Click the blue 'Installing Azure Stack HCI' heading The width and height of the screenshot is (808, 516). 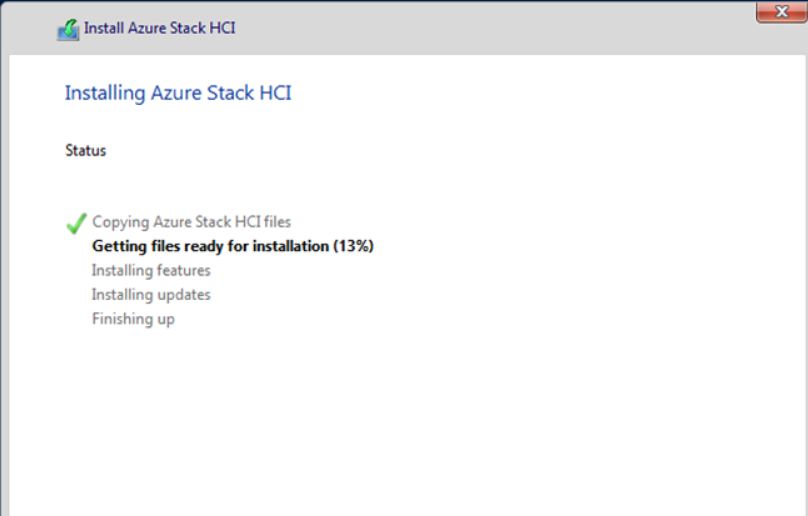(x=178, y=93)
